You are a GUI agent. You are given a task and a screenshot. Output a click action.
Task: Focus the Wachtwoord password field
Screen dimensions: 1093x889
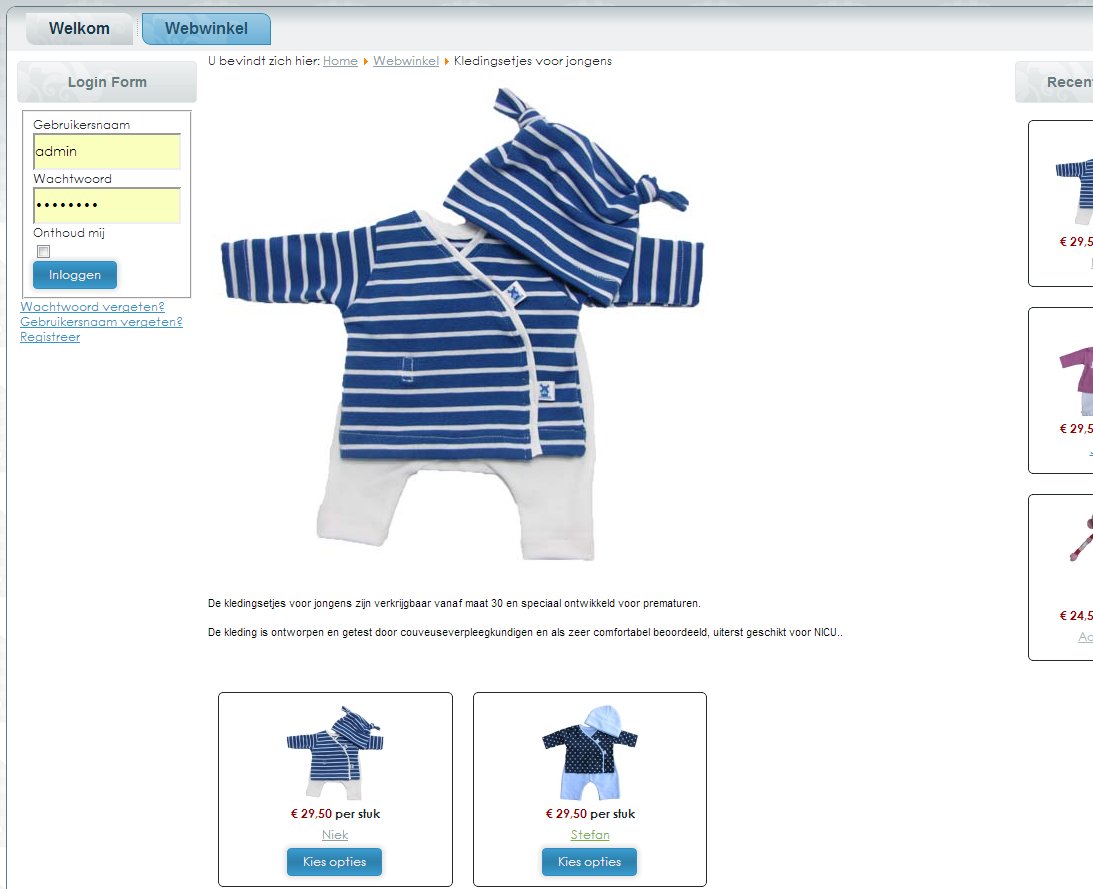click(x=107, y=205)
